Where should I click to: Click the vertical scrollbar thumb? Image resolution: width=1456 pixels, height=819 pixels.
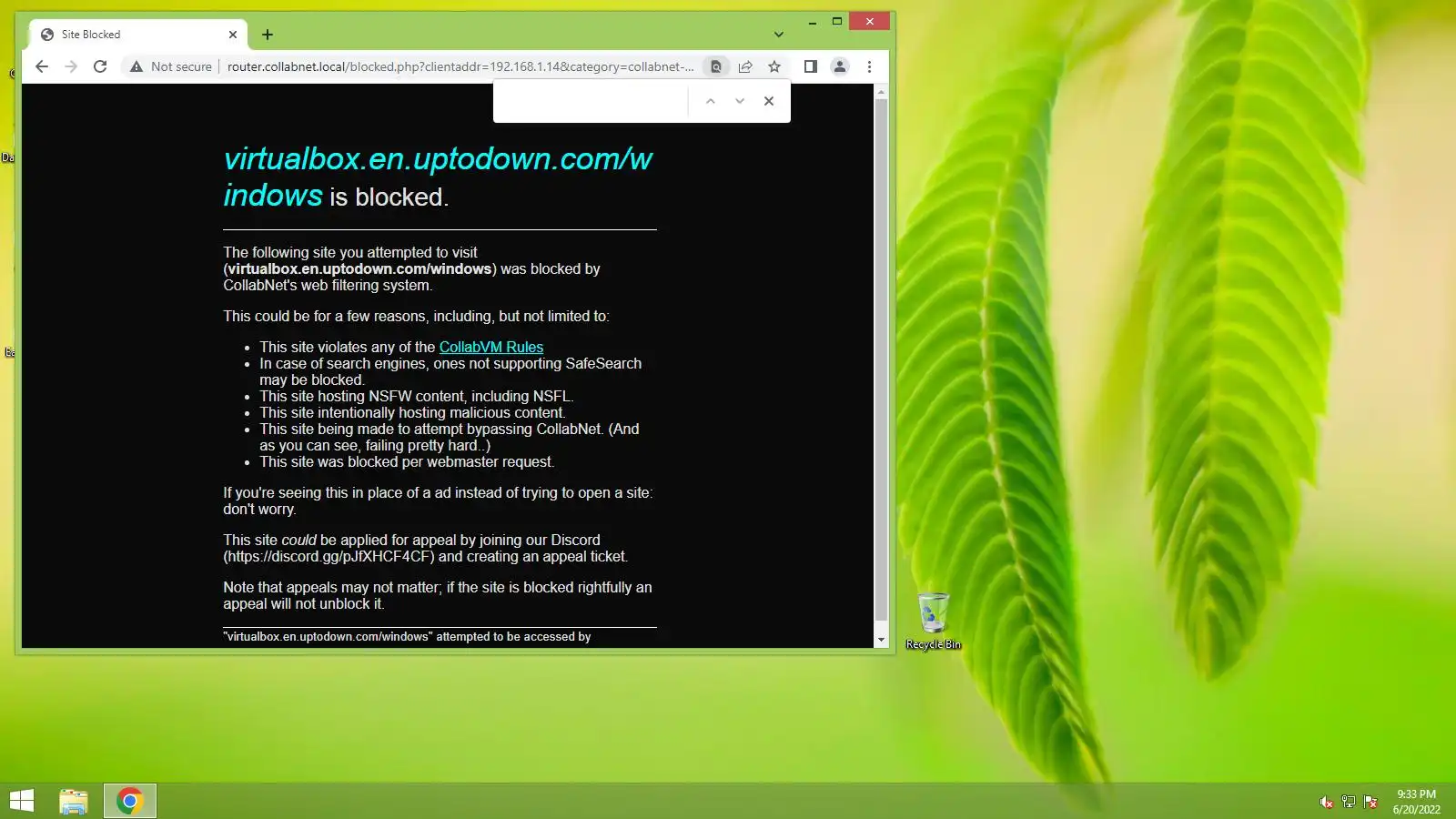tap(881, 359)
